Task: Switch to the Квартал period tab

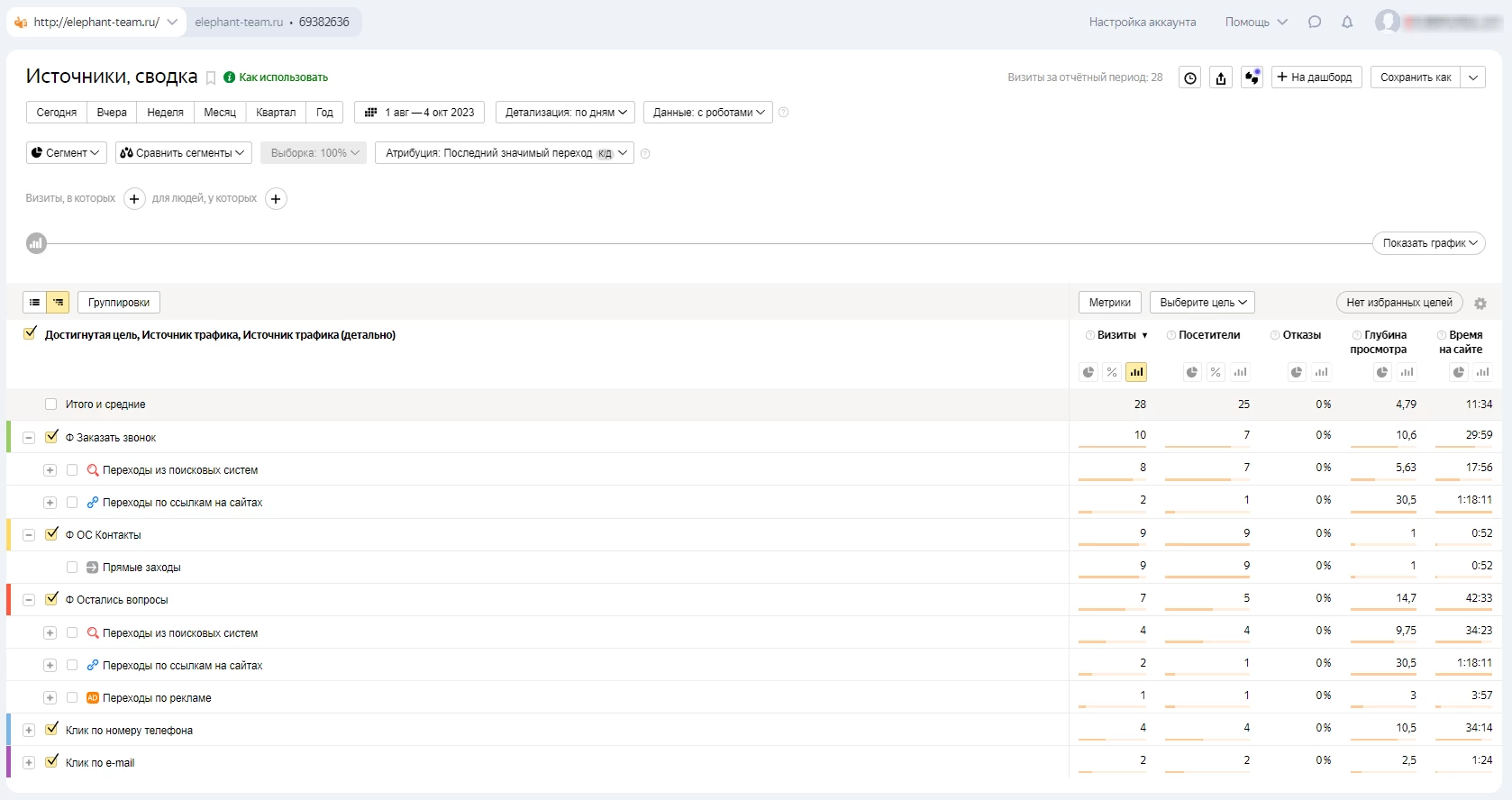Action: (x=275, y=113)
